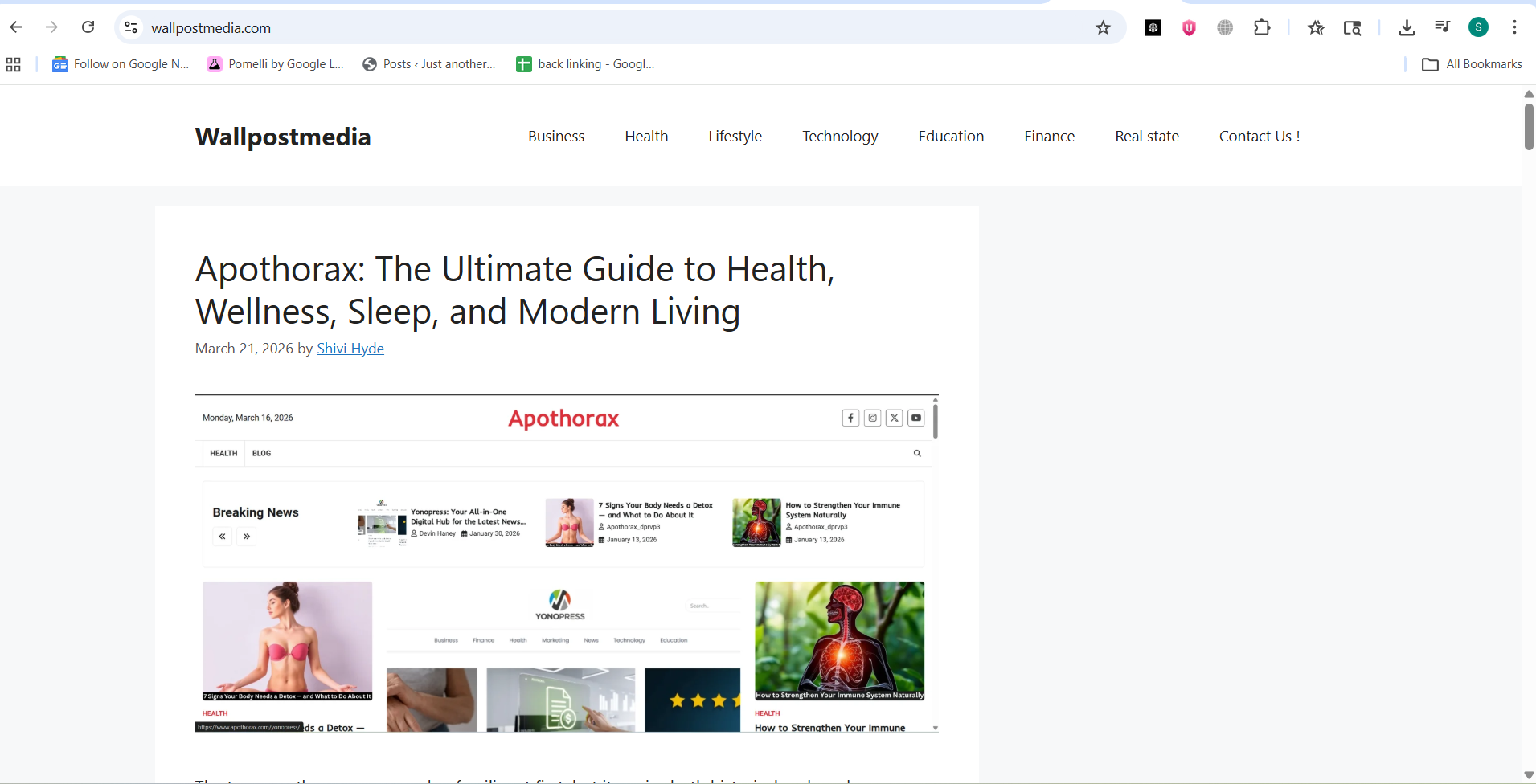Open the Contact Us page
Image resolution: width=1536 pixels, height=784 pixels.
tap(1259, 136)
